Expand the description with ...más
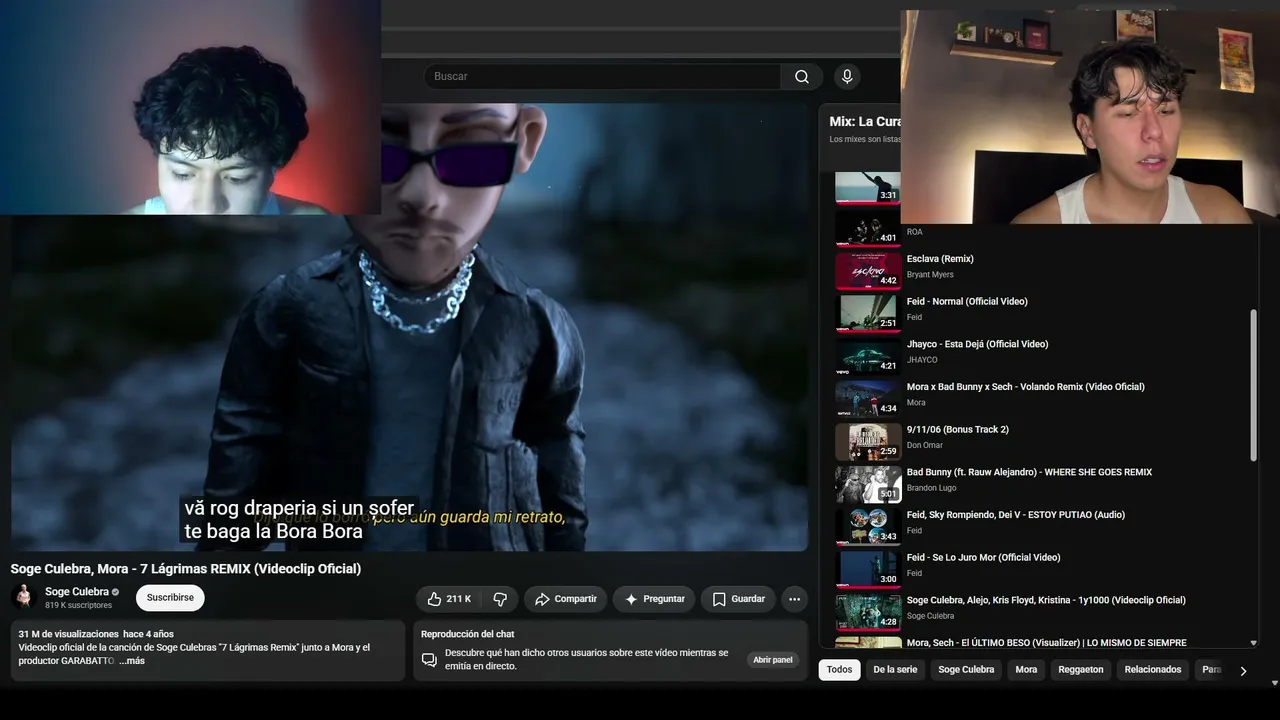The height and width of the screenshot is (720, 1280). point(132,661)
